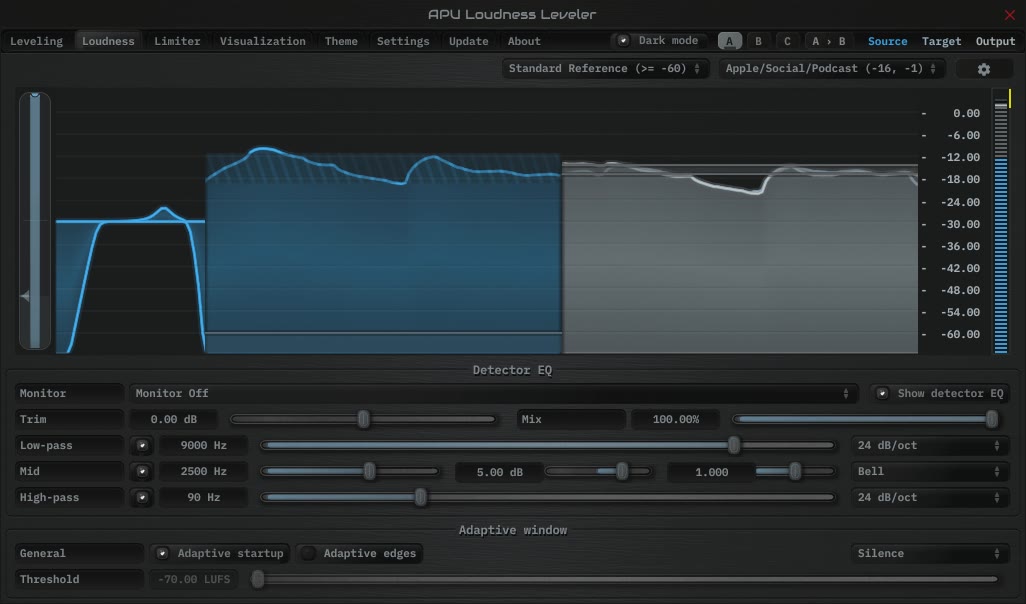Switch to the Leveling tab
This screenshot has width=1026, height=604.
[37, 41]
